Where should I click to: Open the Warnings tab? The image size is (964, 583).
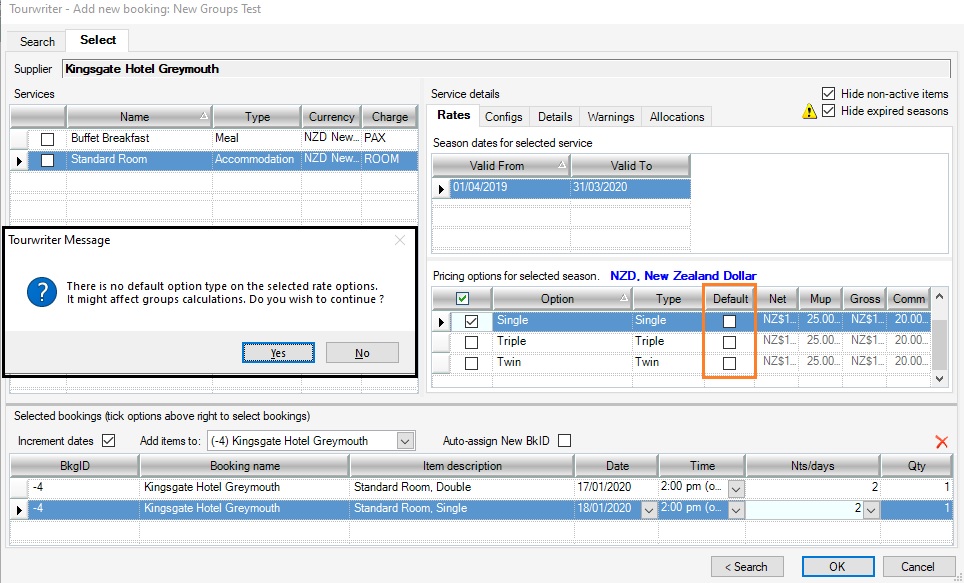[x=610, y=117]
